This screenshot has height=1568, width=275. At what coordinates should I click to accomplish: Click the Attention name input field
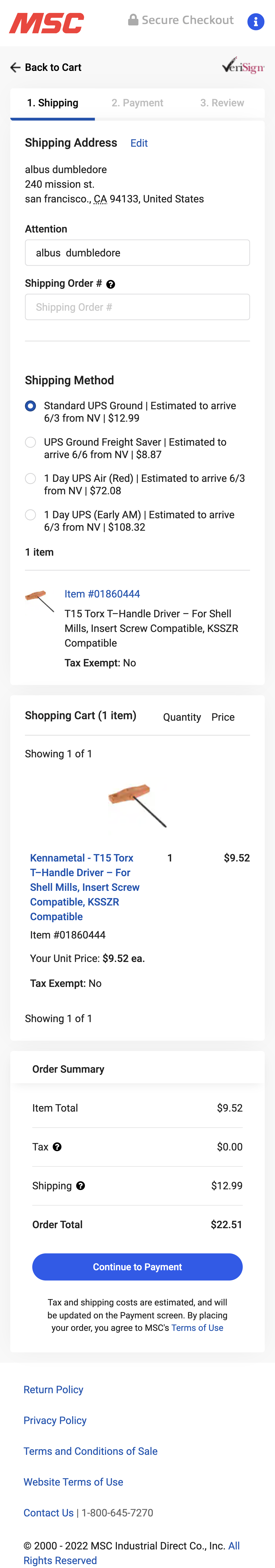click(x=137, y=253)
